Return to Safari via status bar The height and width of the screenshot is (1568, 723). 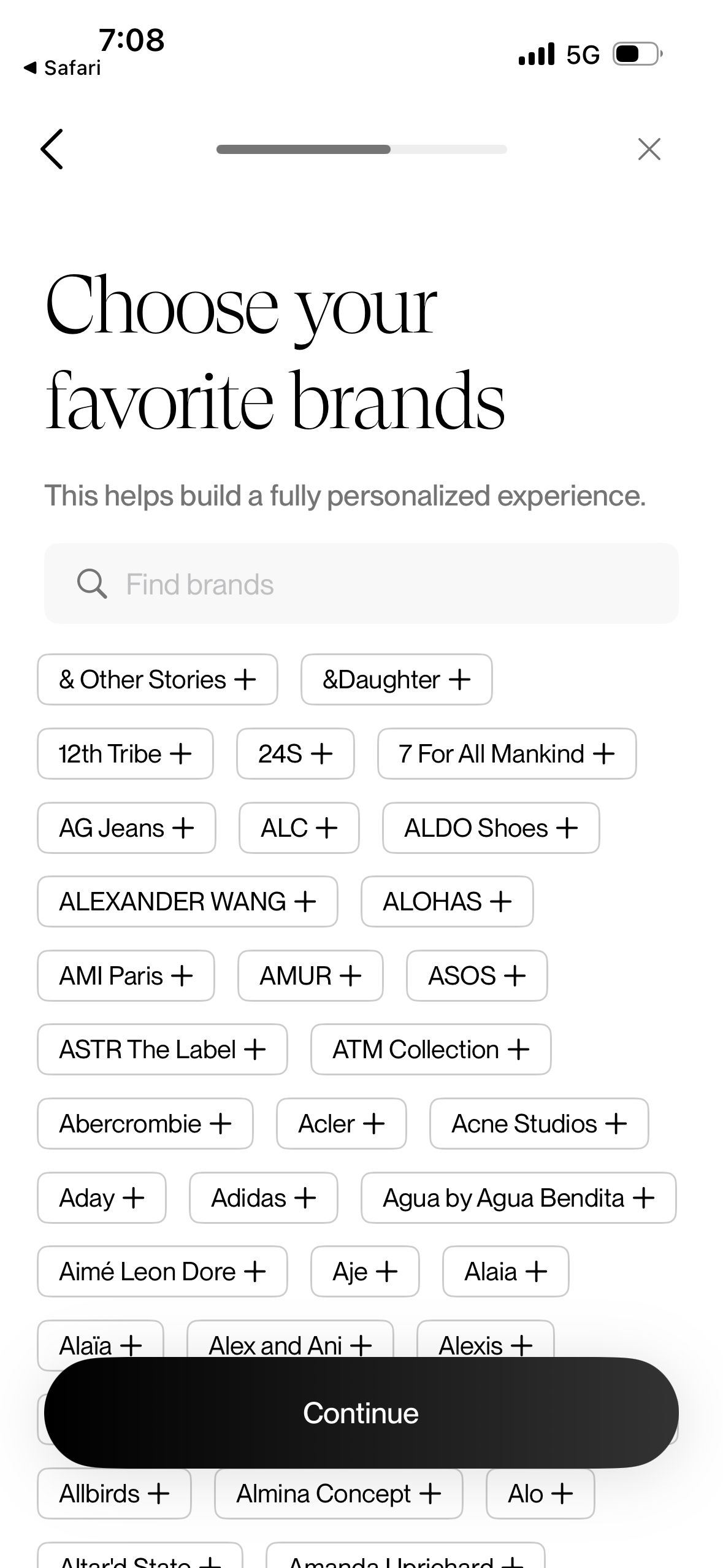click(x=62, y=67)
